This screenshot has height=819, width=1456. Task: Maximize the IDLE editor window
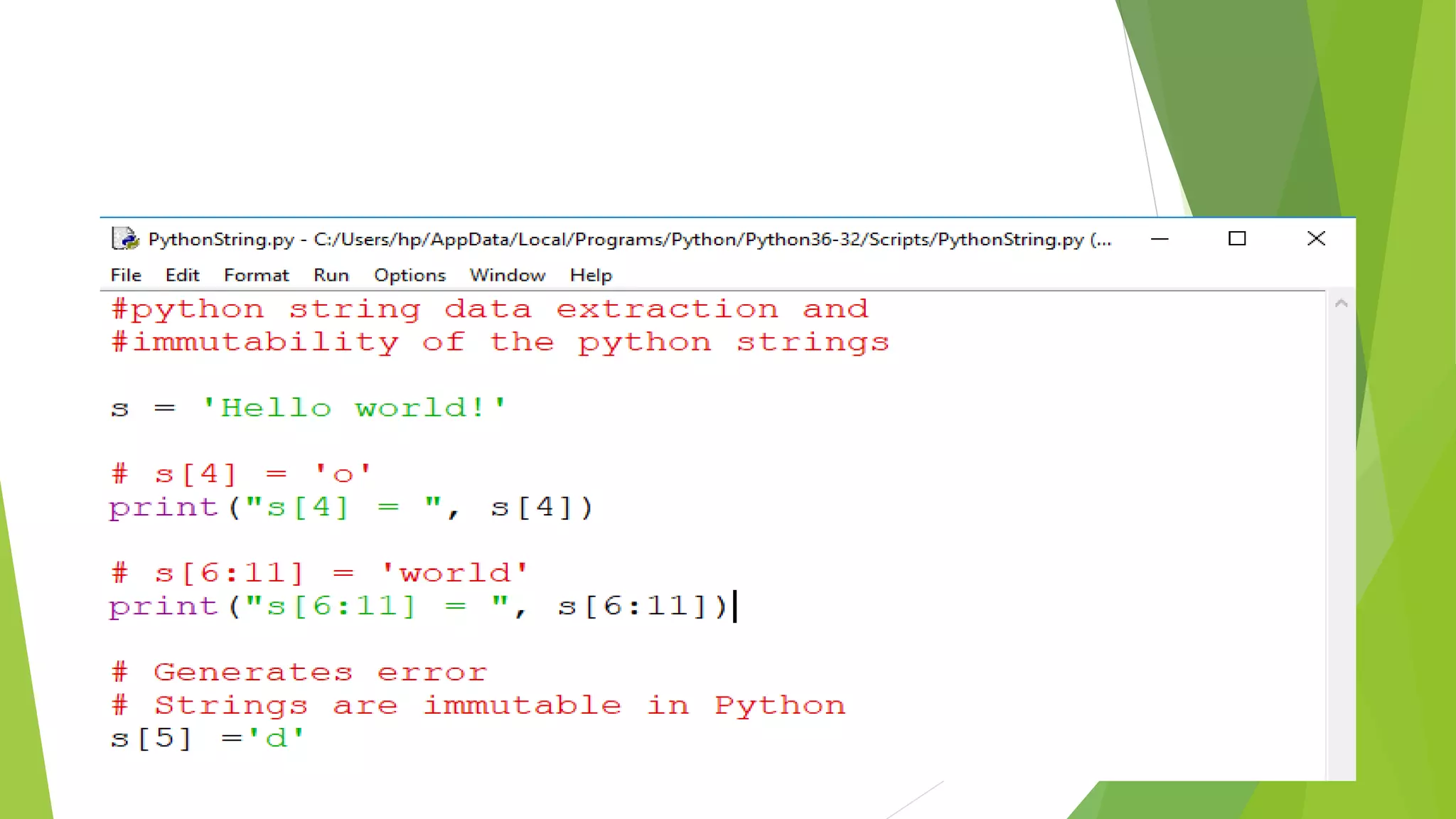tap(1237, 239)
